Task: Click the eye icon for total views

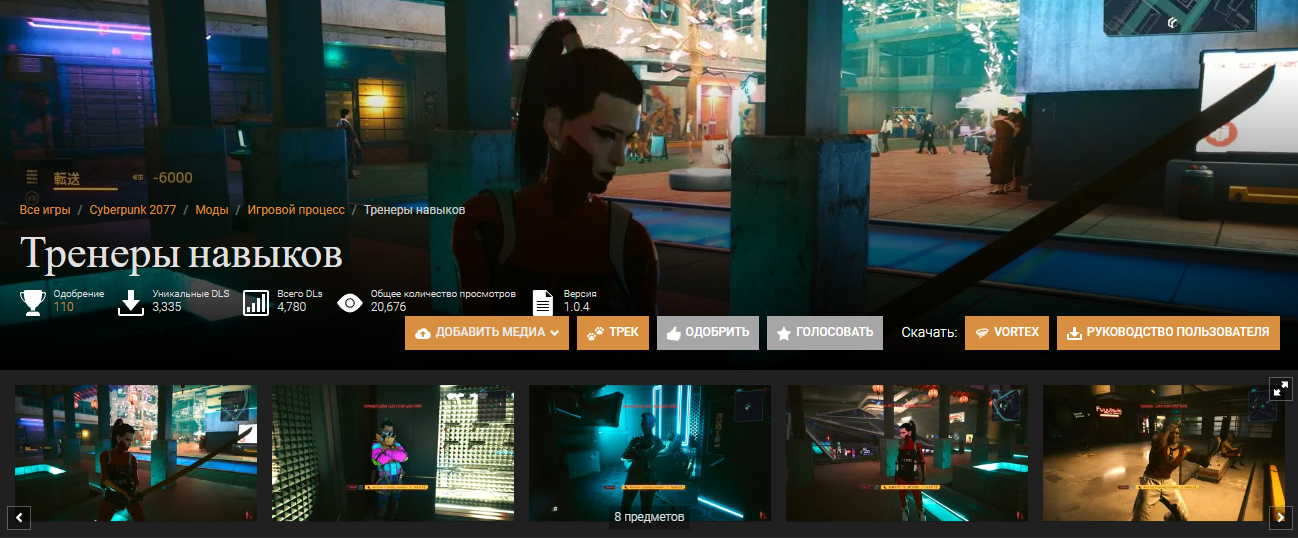Action: 350,302
